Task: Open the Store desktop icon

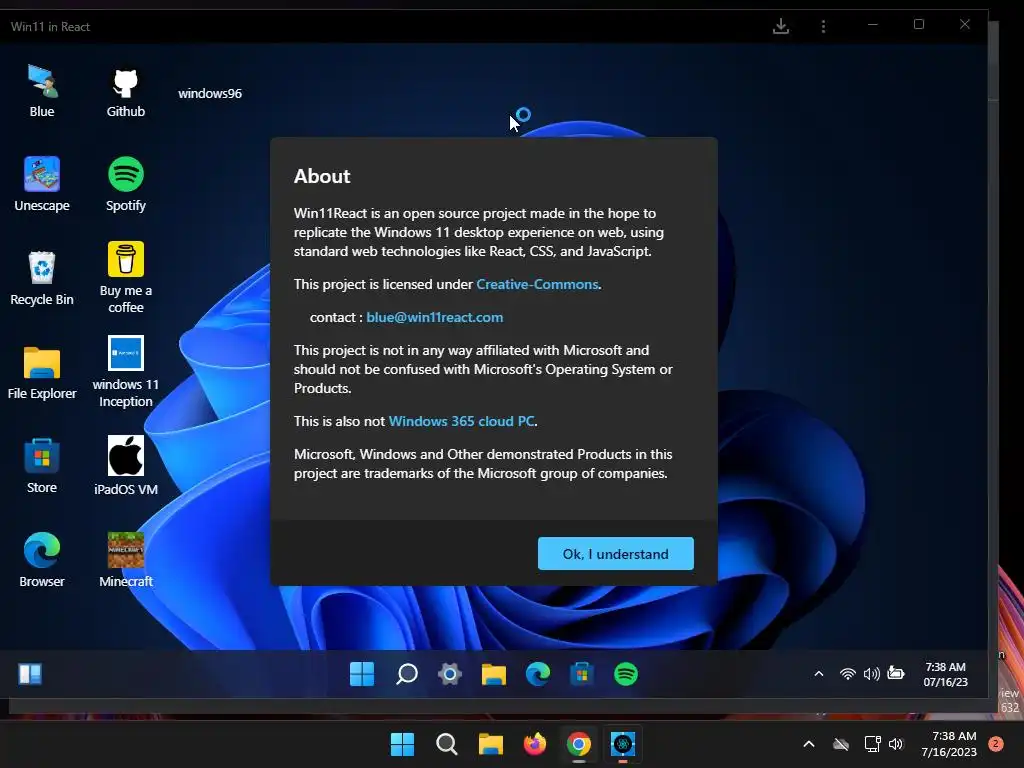Action: pyautogui.click(x=42, y=467)
